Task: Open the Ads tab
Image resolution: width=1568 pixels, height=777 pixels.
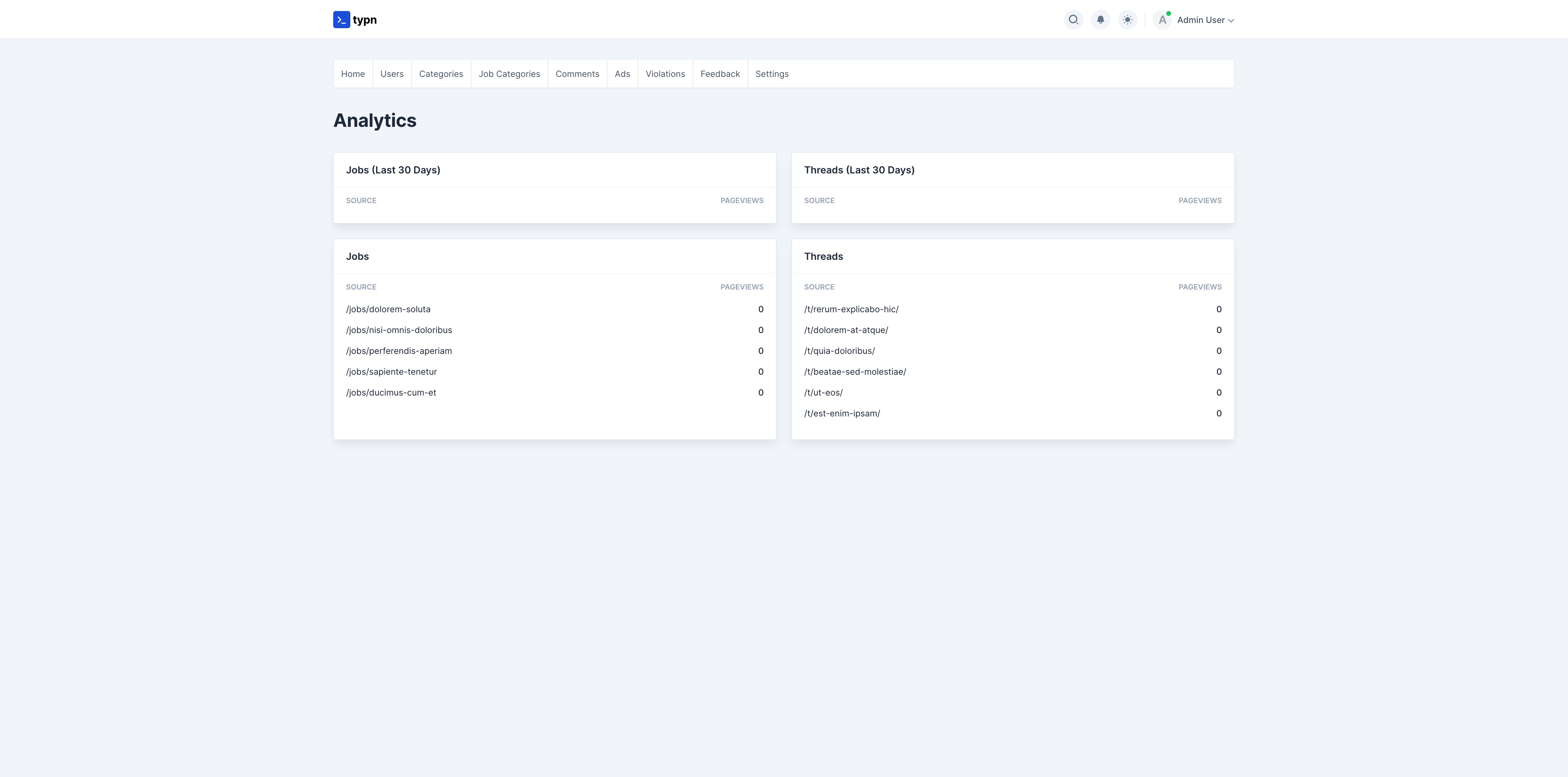Action: click(x=622, y=74)
